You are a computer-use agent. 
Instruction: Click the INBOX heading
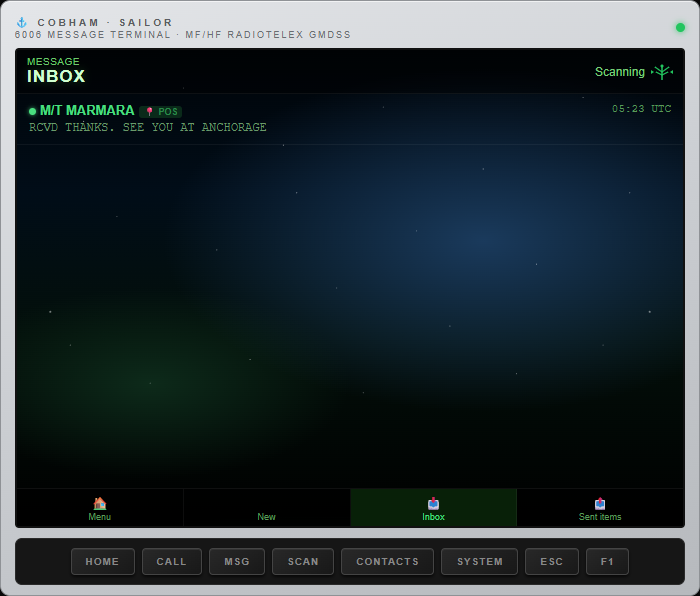click(56, 76)
